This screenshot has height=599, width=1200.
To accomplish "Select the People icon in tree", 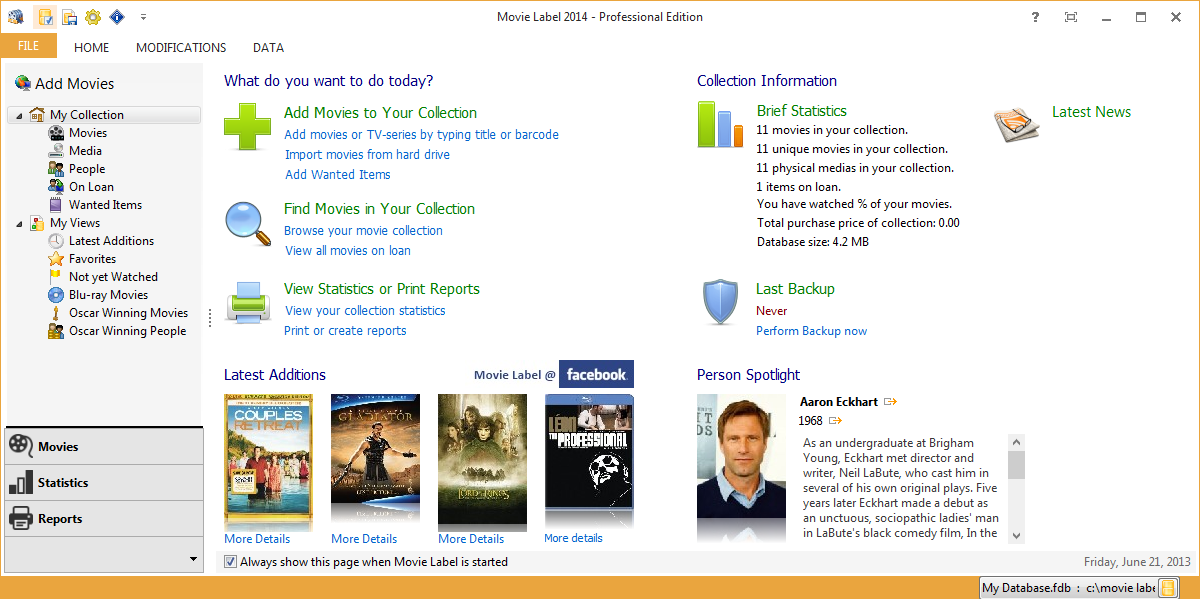I will pyautogui.click(x=56, y=169).
